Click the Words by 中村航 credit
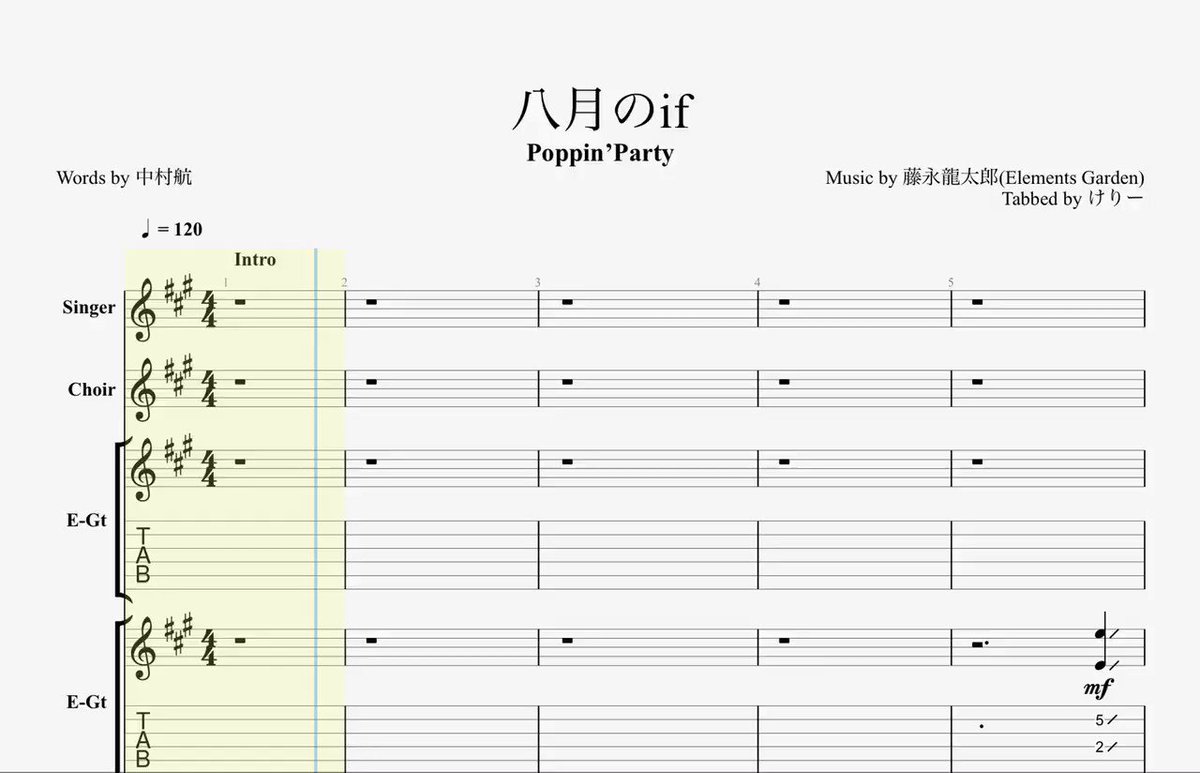This screenshot has height=773, width=1200. point(124,178)
